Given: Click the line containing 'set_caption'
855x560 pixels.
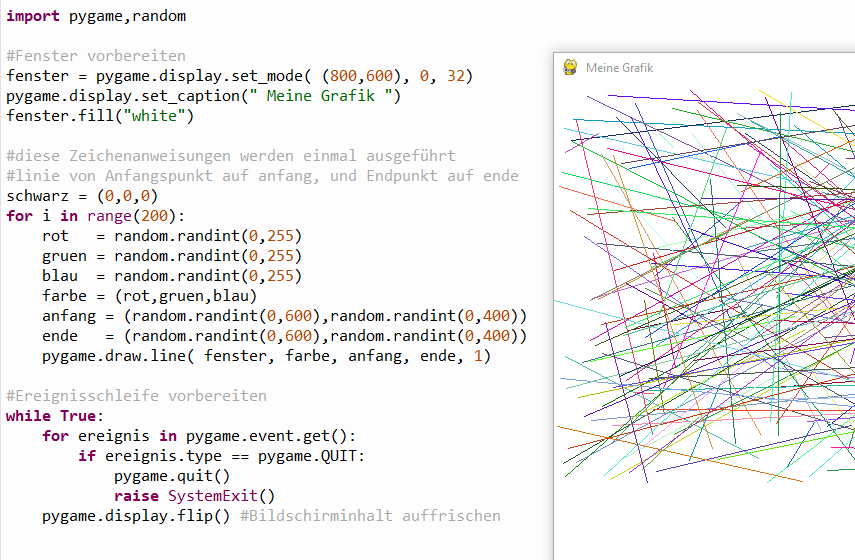Looking at the screenshot, I should [203, 96].
